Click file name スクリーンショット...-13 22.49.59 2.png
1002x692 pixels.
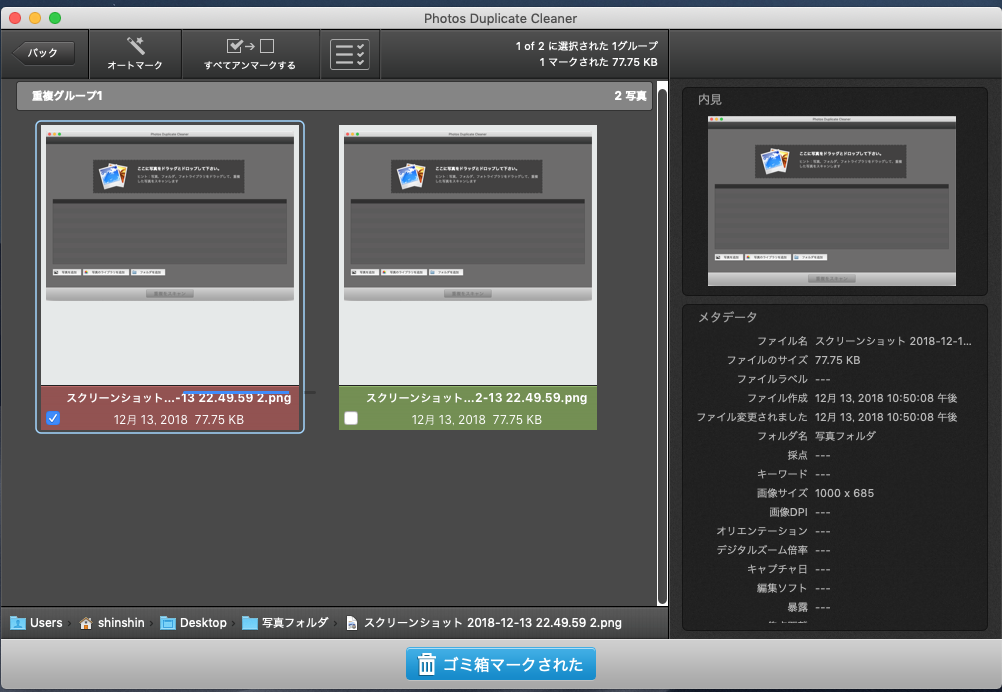point(179,397)
